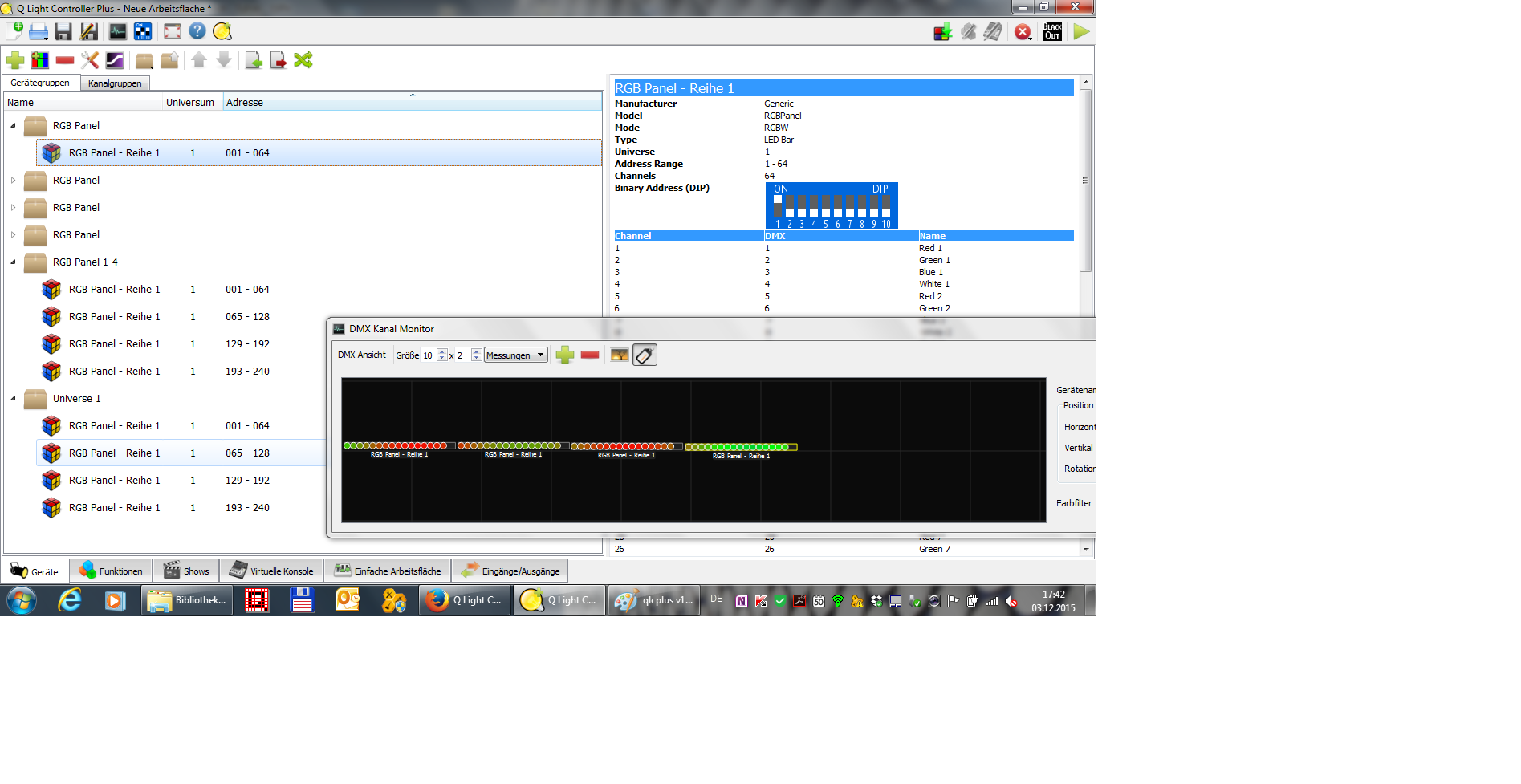Screen dimensions: 1521x784
Task: Click the yellow Q Light about icon
Action: pos(222,31)
